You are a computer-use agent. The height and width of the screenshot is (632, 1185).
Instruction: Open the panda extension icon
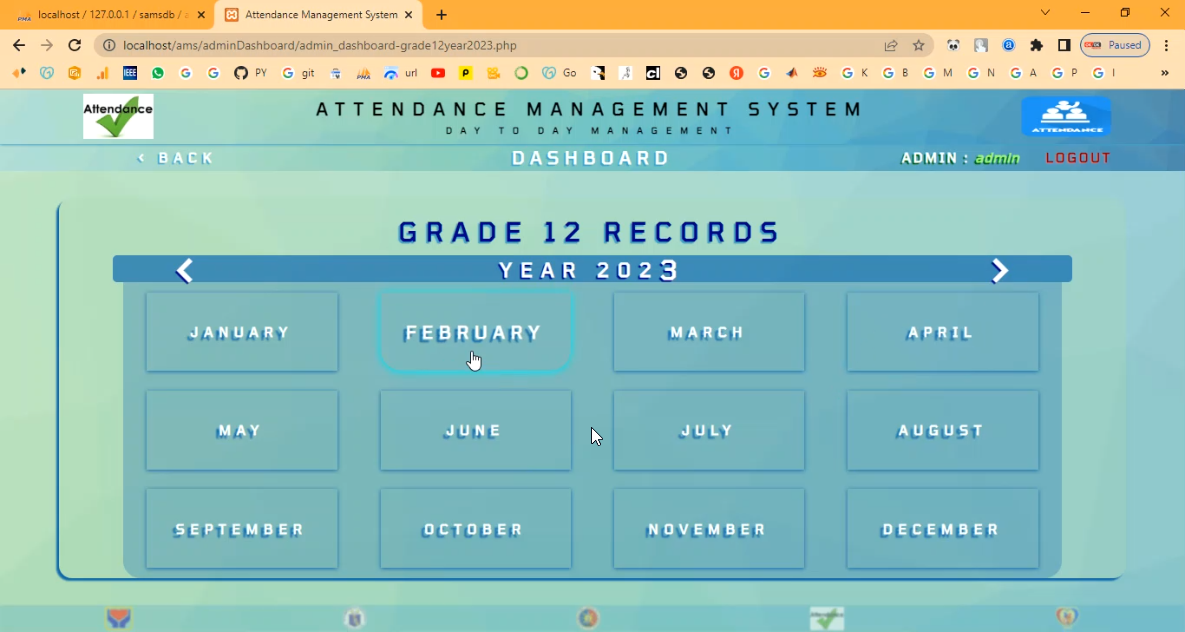[953, 45]
